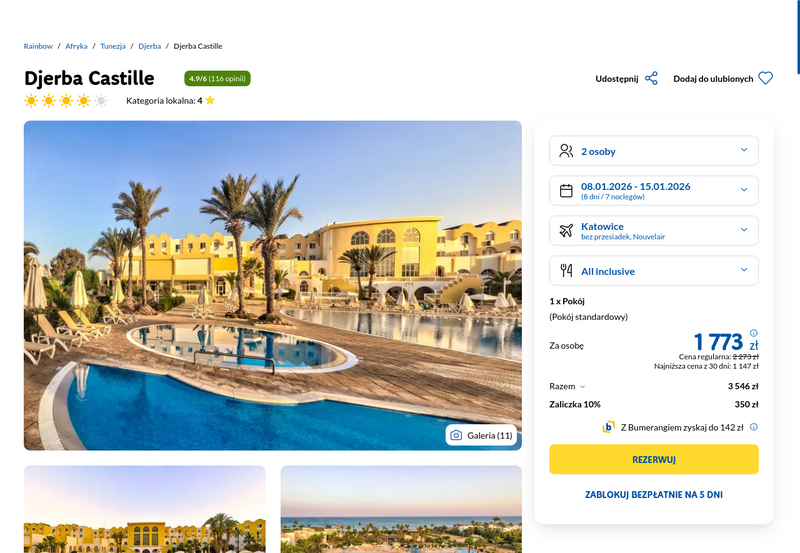Viewport: 800px width, 553px height.
Task: Click the camera icon in Galeria button
Action: pyautogui.click(x=456, y=435)
